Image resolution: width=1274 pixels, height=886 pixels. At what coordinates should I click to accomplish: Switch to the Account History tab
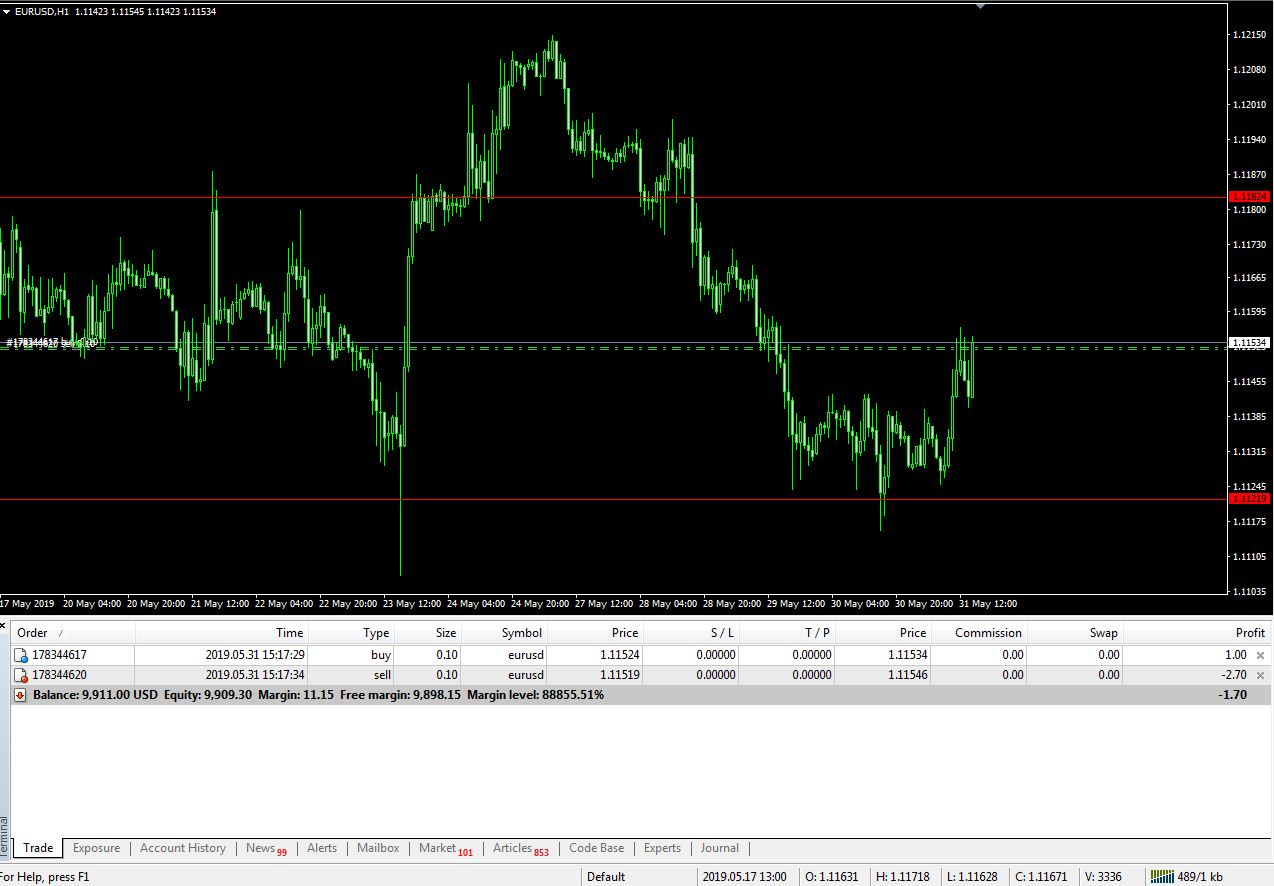coord(182,848)
